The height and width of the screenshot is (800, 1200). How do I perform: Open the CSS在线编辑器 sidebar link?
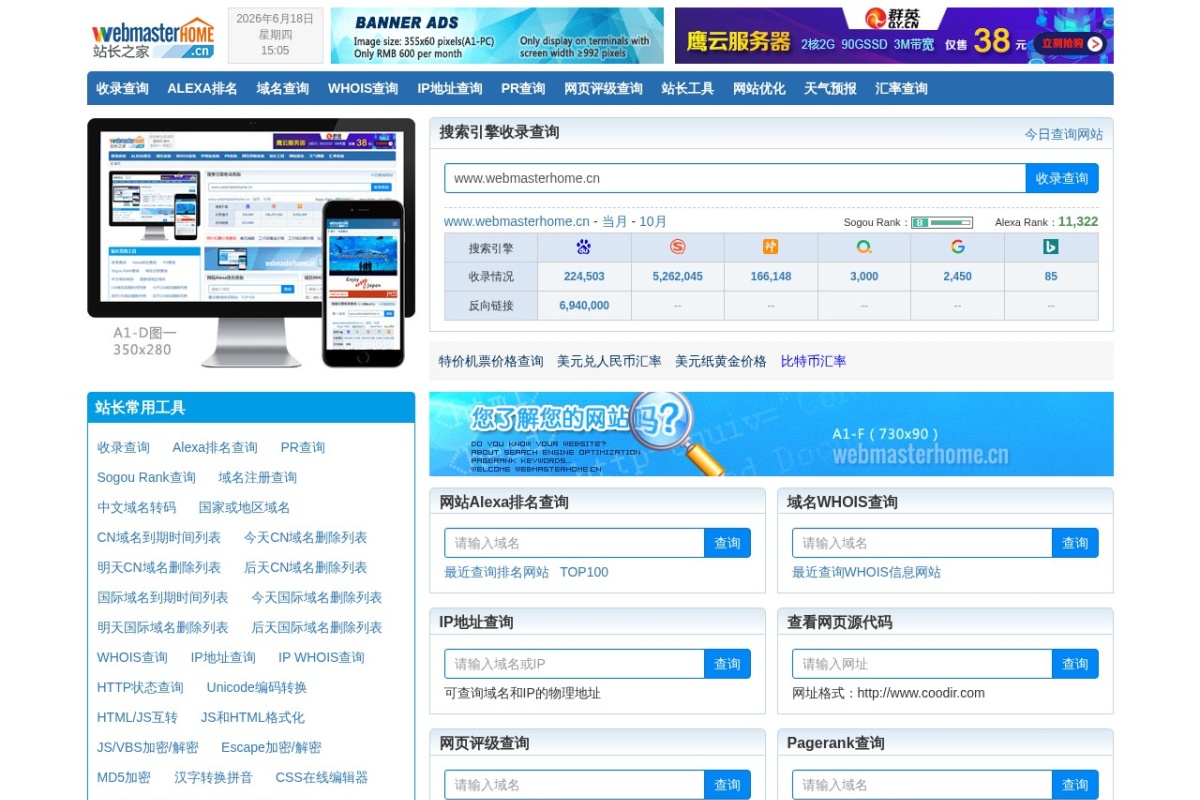322,777
